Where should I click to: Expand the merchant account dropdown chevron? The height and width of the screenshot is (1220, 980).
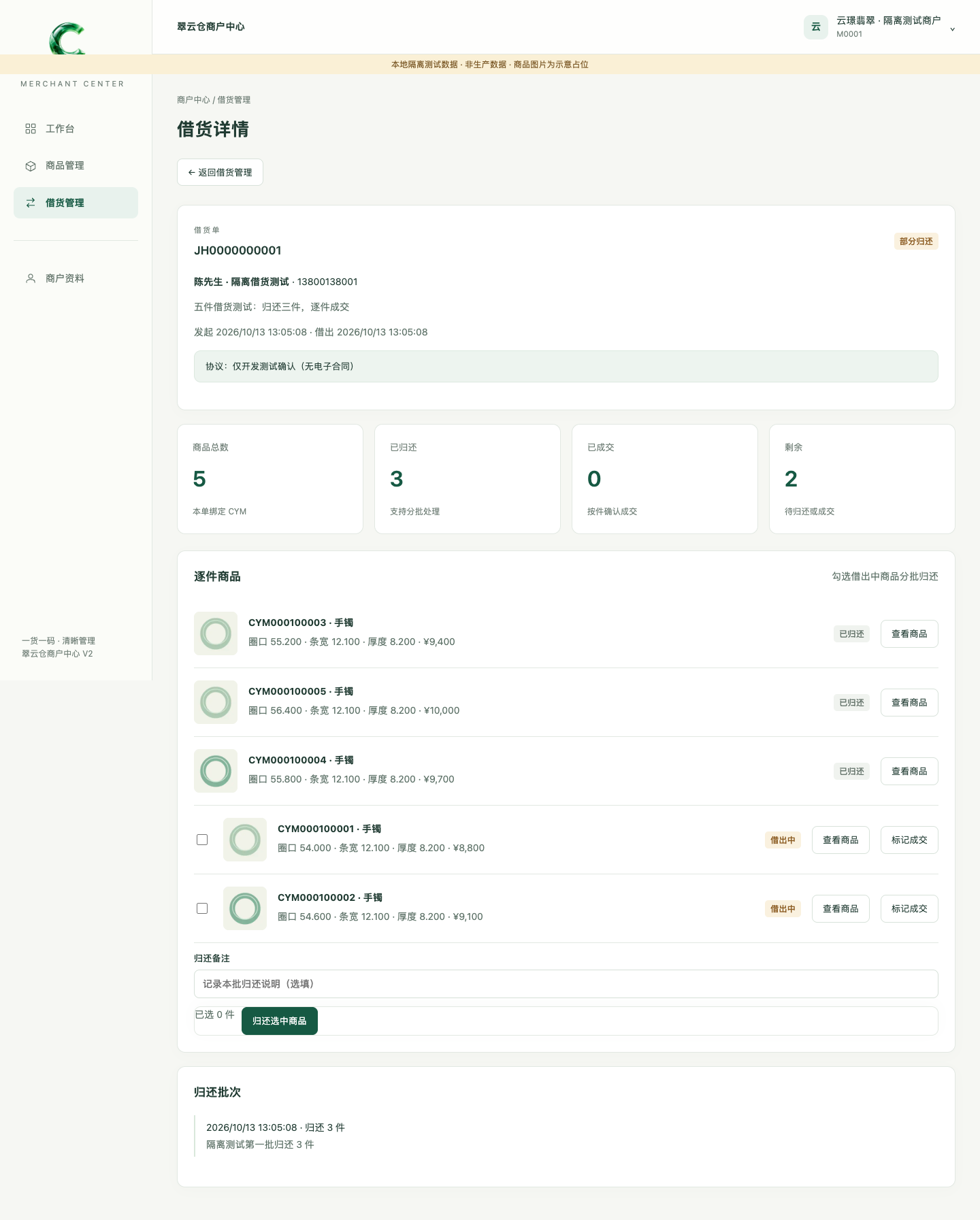pos(952,29)
